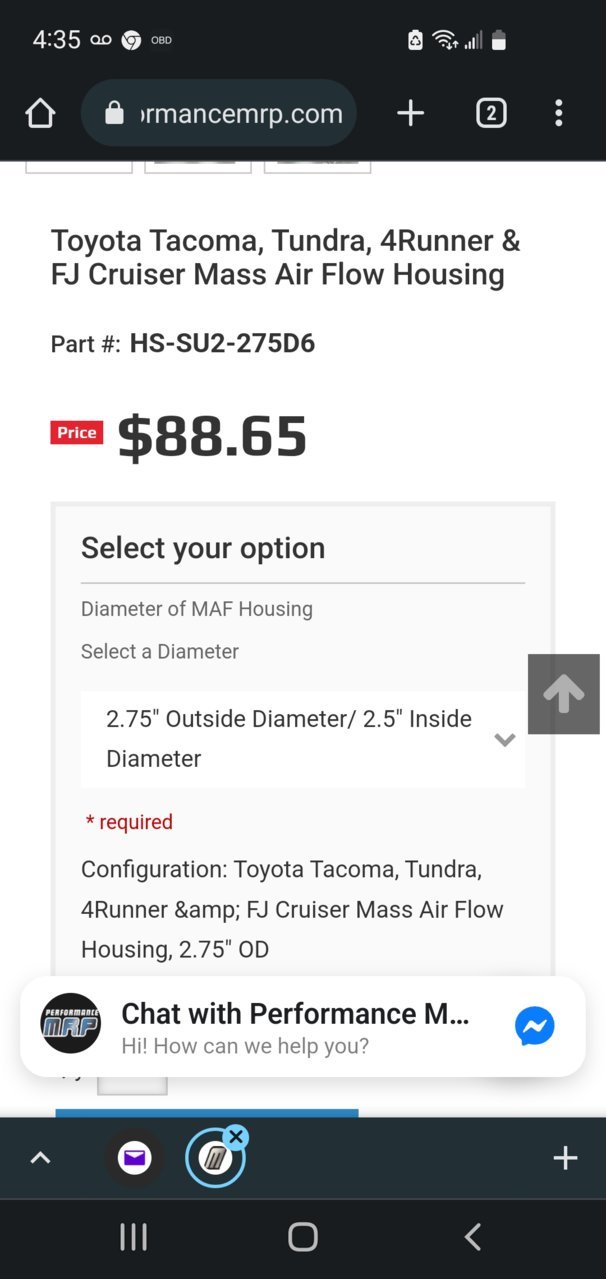
Task: Open Android recent apps button
Action: click(133, 1237)
